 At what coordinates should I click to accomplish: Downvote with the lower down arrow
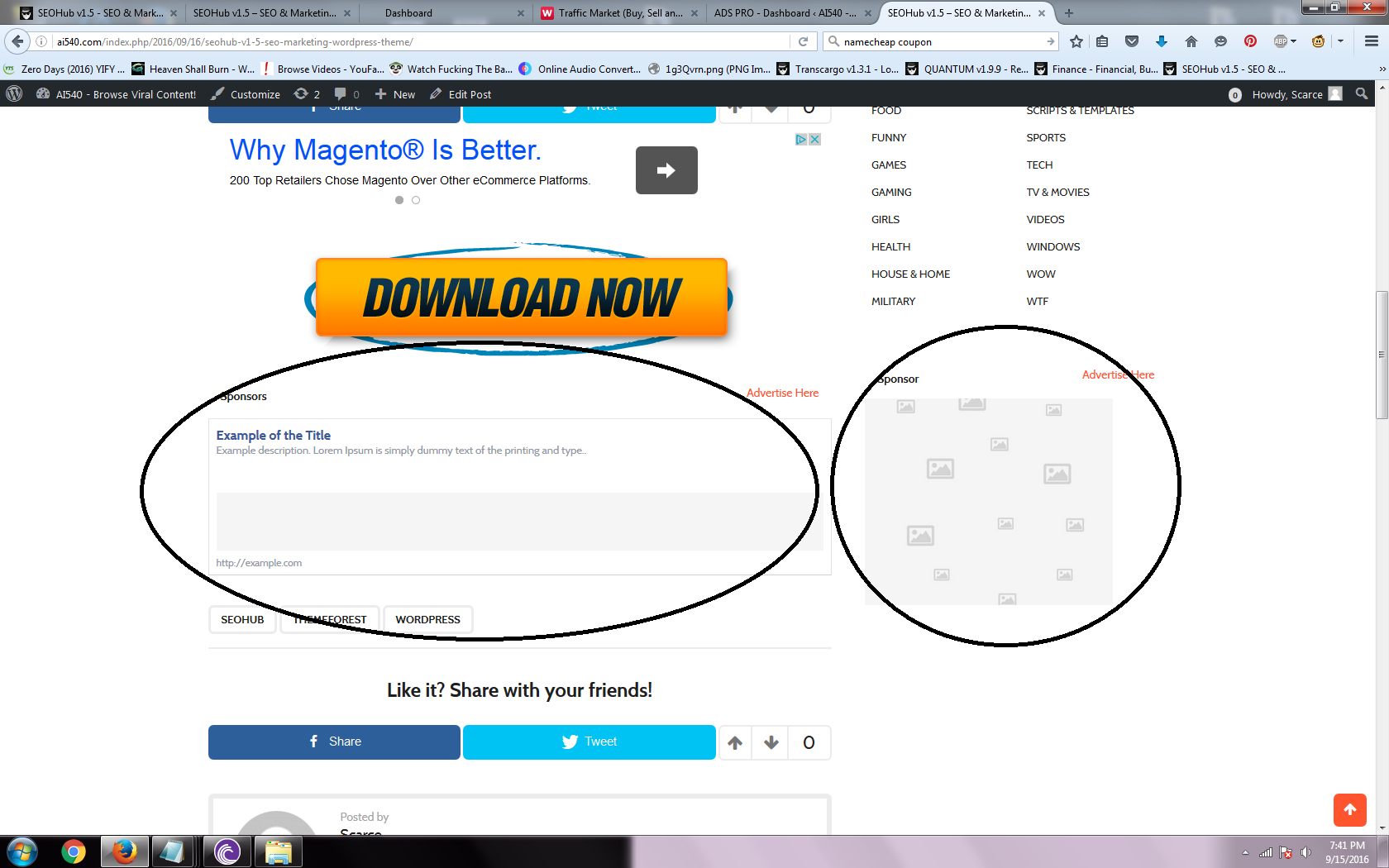pos(771,742)
